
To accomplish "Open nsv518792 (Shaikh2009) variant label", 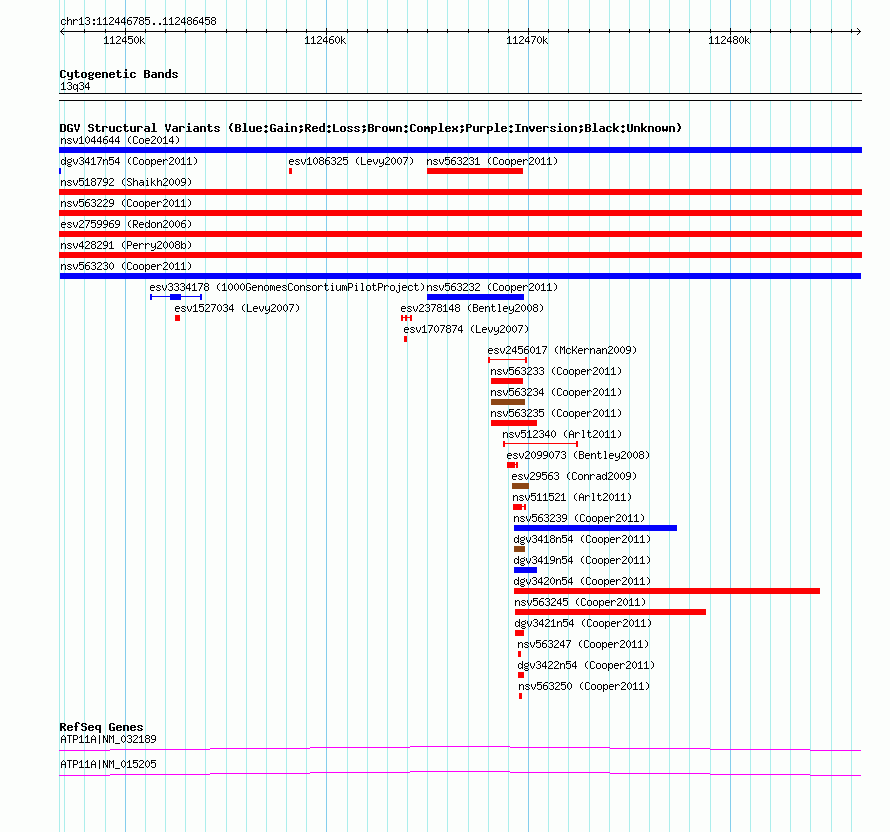I will (x=126, y=182).
